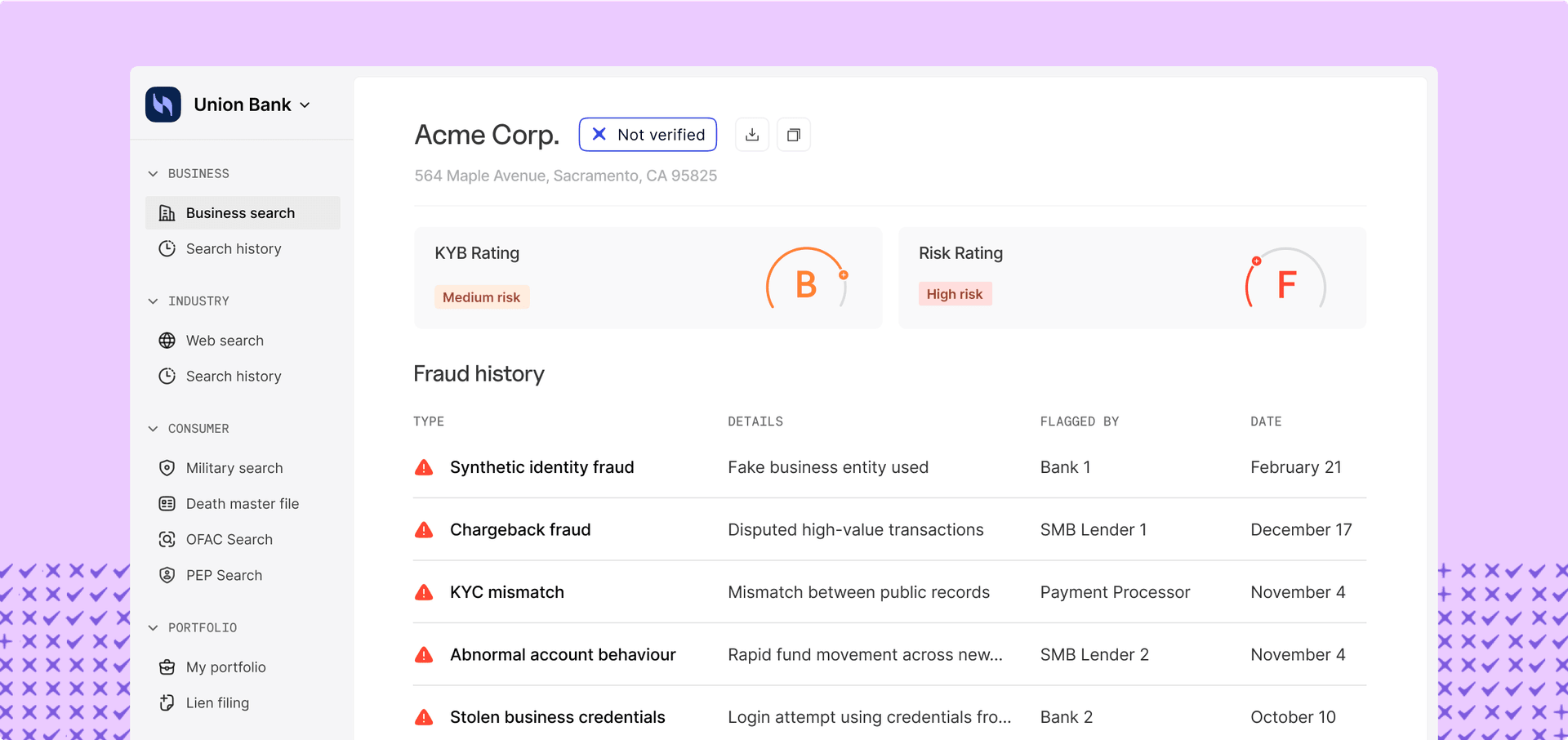The height and width of the screenshot is (740, 1568).
Task: Collapse the PORTFOLIO section
Action: coord(154,627)
